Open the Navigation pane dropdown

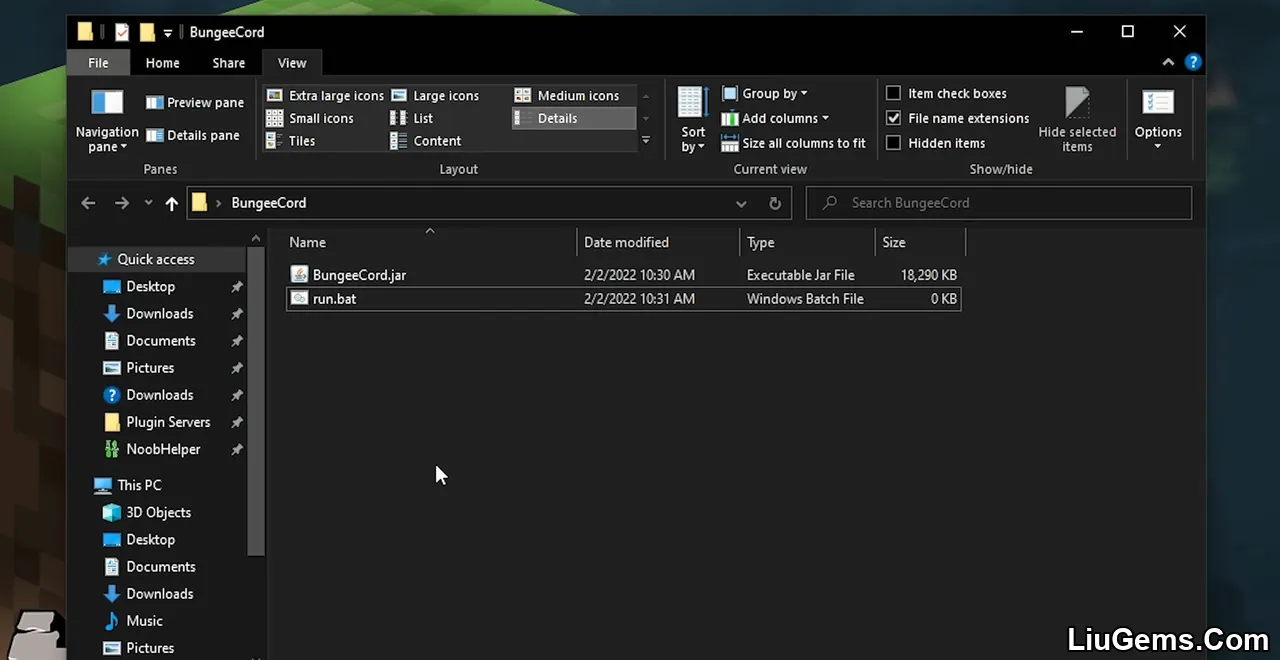click(x=107, y=120)
